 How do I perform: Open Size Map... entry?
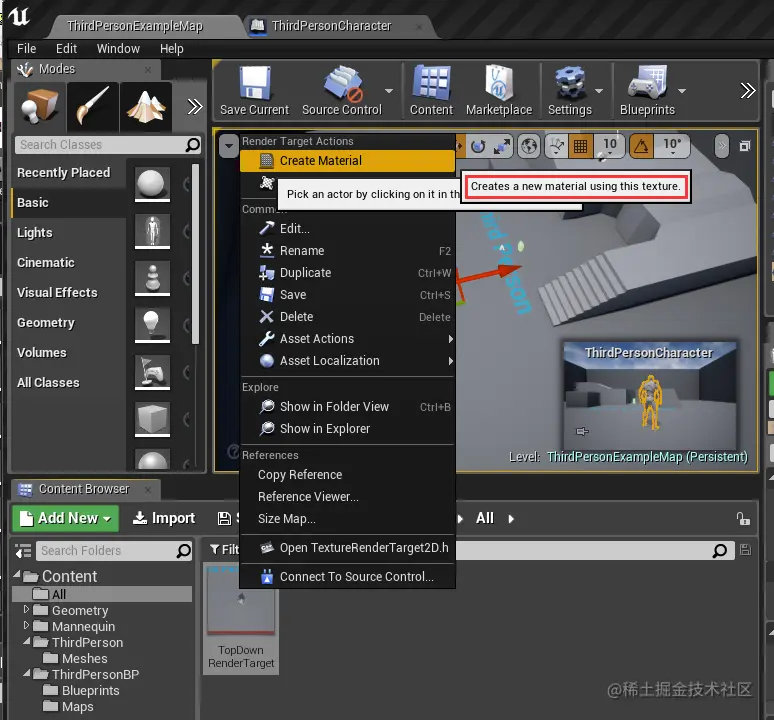[x=347, y=519]
